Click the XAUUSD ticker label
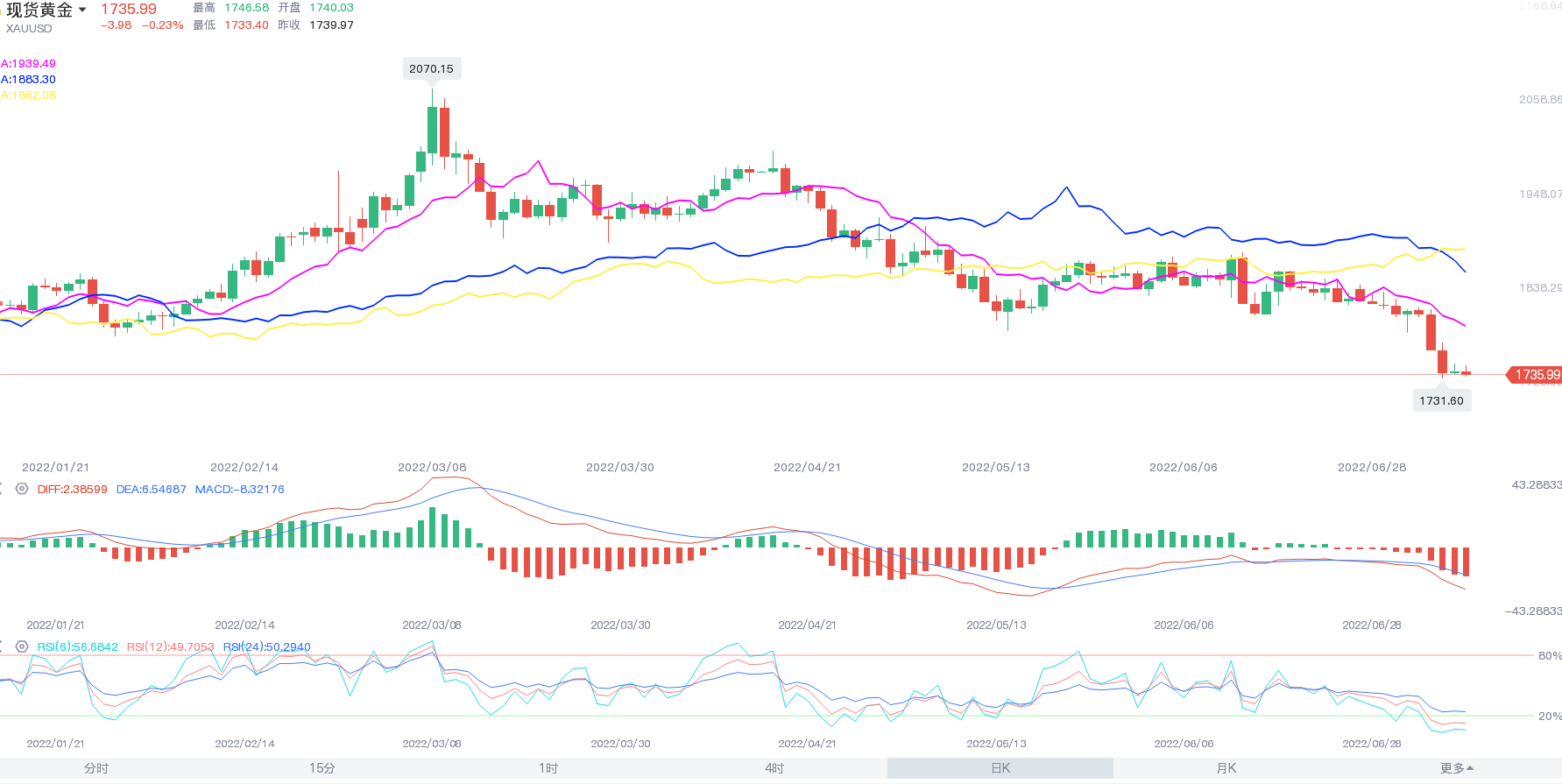 [29, 28]
